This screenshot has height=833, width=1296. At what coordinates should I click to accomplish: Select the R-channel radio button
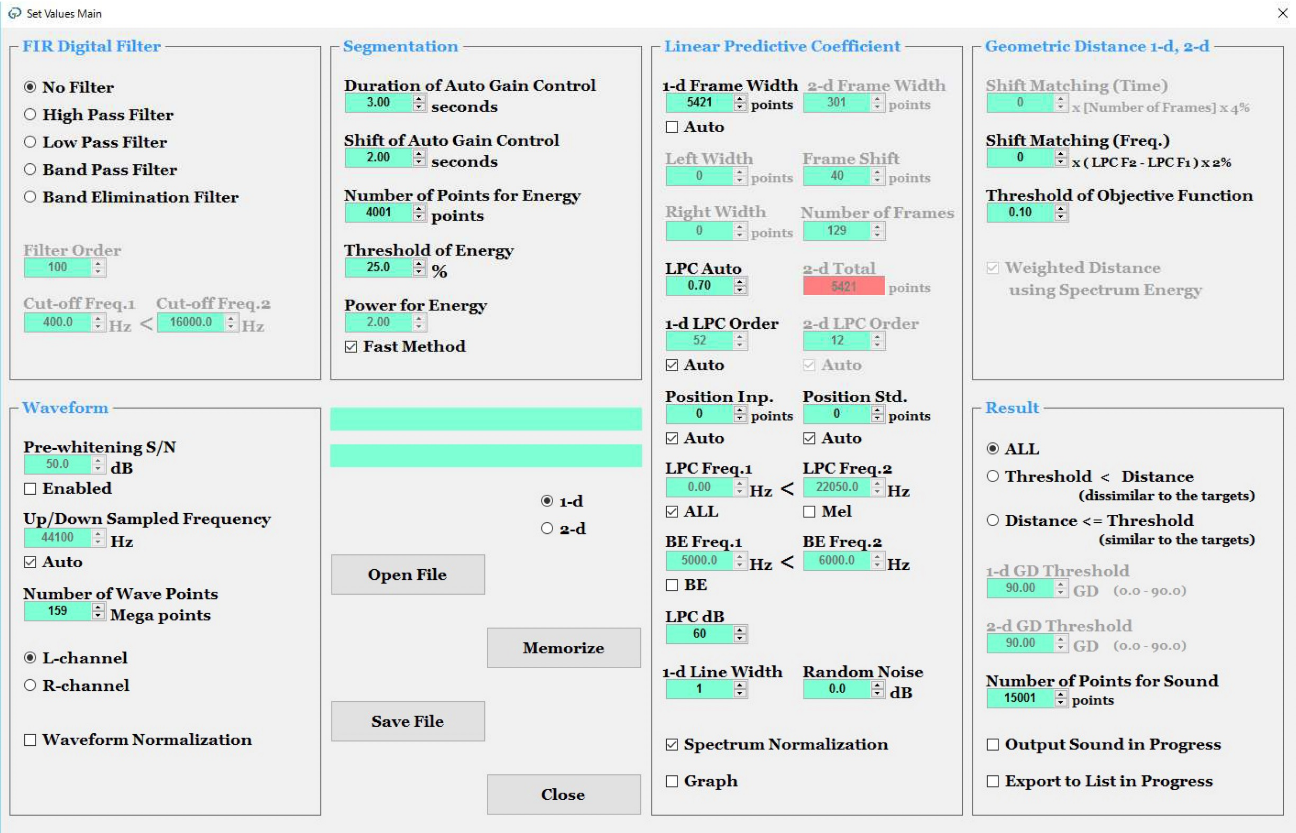click(x=30, y=686)
